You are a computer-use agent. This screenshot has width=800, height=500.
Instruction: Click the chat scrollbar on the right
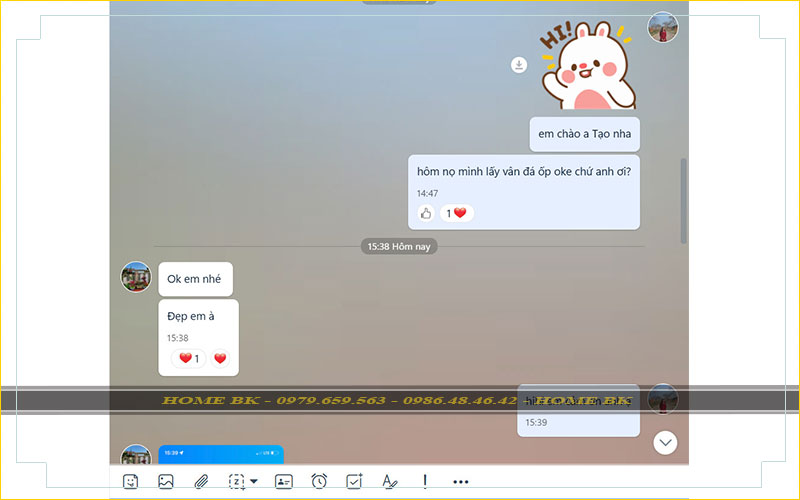pyautogui.click(x=684, y=200)
